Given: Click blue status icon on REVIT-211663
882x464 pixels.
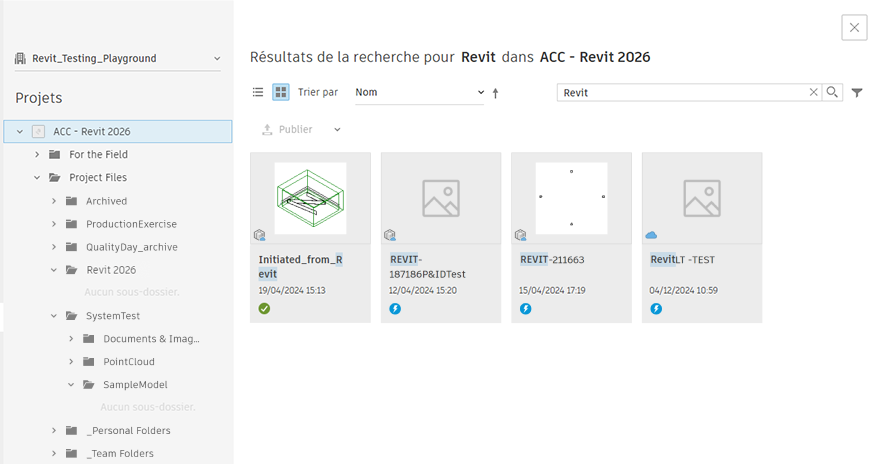Looking at the screenshot, I should tap(525, 309).
